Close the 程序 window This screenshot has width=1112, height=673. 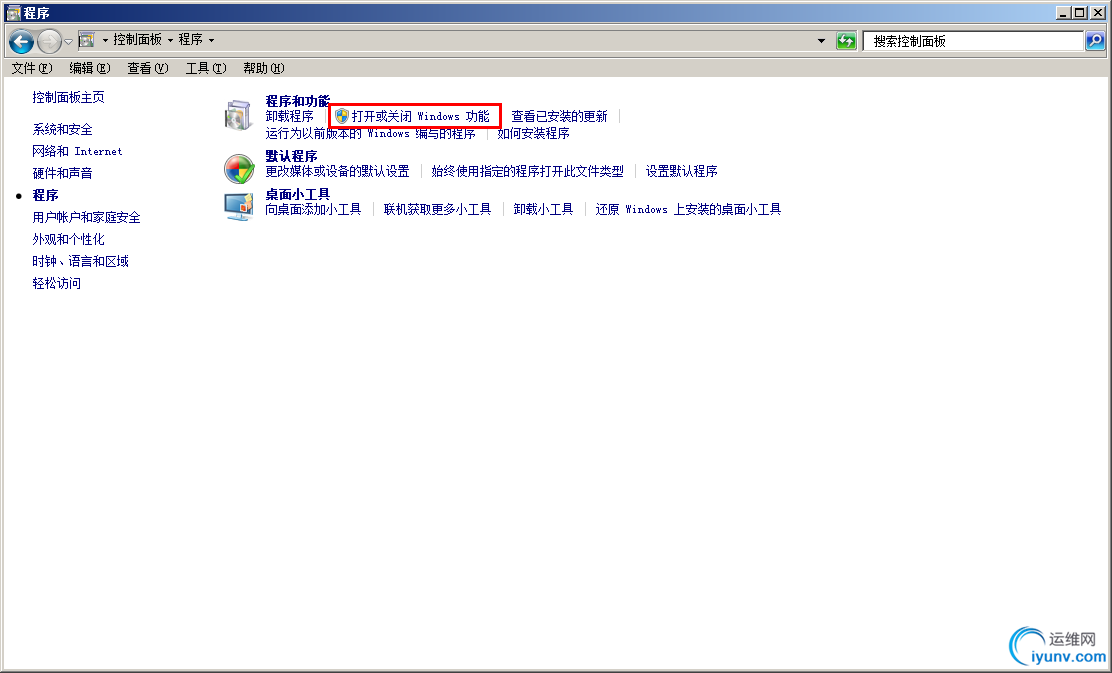tap(1096, 12)
